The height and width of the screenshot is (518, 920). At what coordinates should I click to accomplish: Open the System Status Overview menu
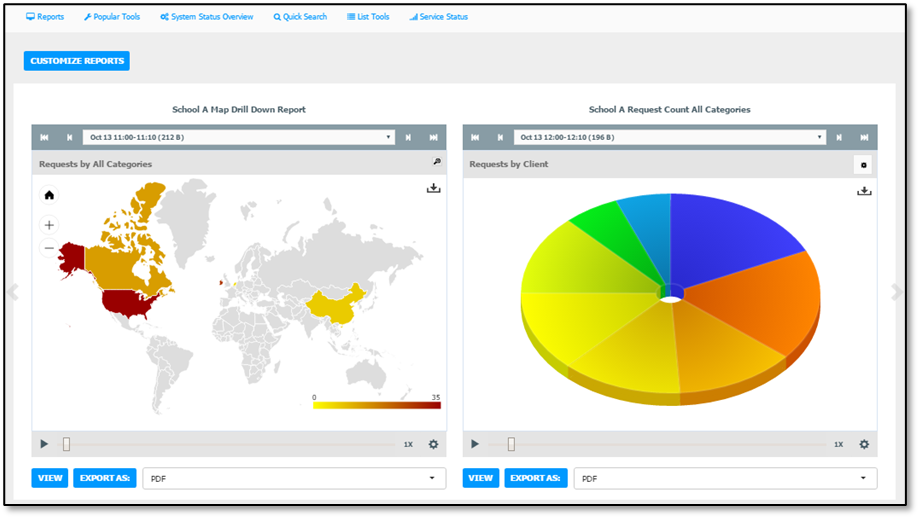pyautogui.click(x=207, y=17)
